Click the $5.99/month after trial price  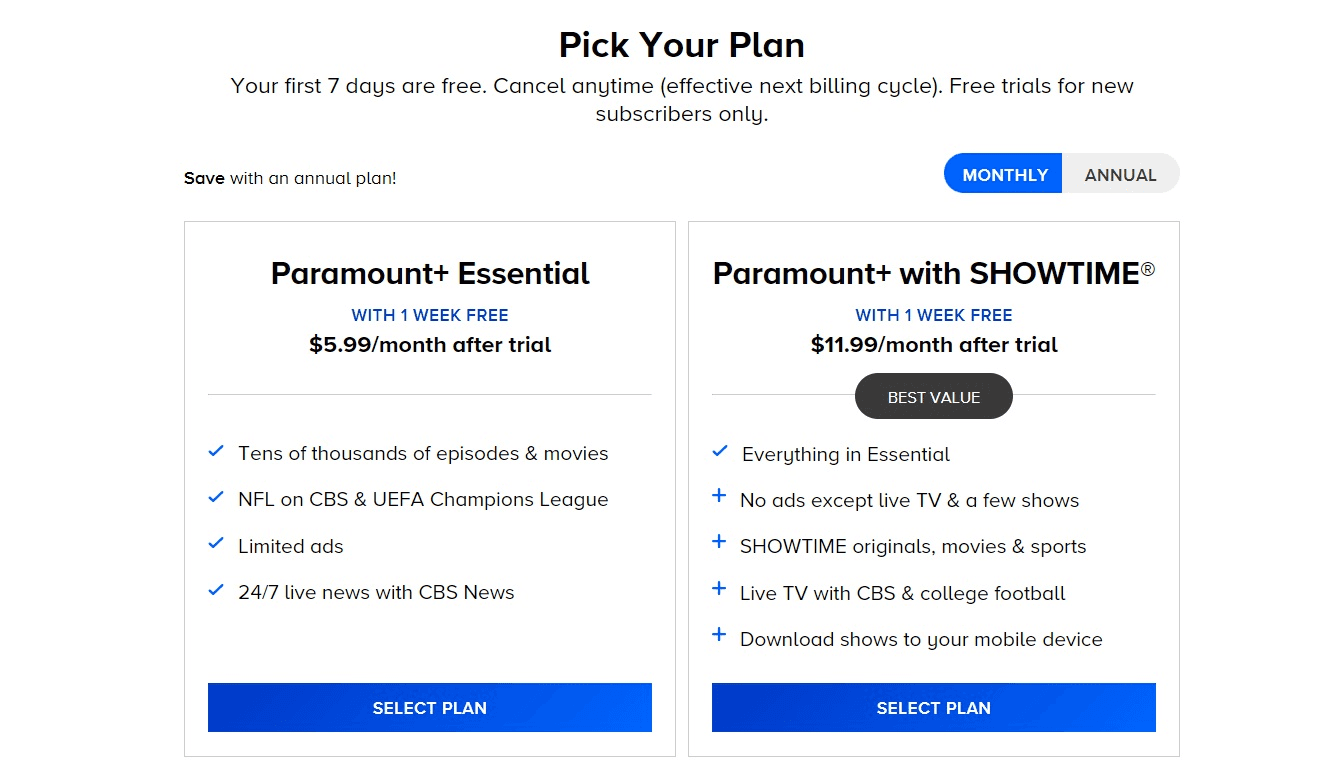click(x=430, y=345)
